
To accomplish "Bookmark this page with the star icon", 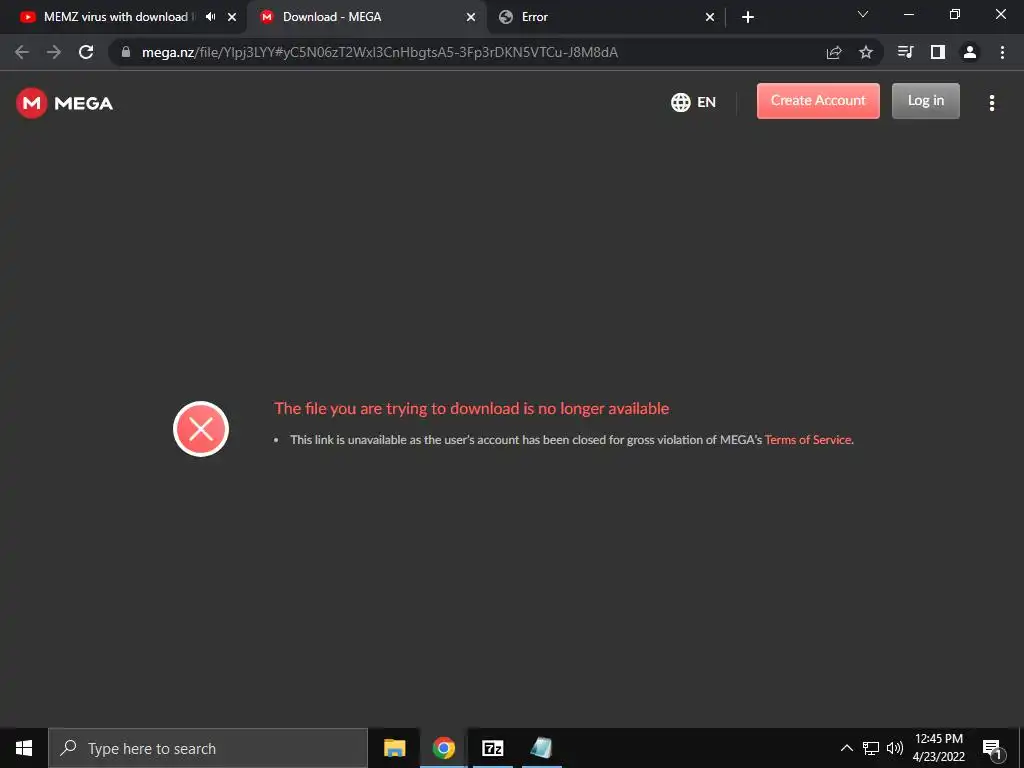I will point(866,52).
